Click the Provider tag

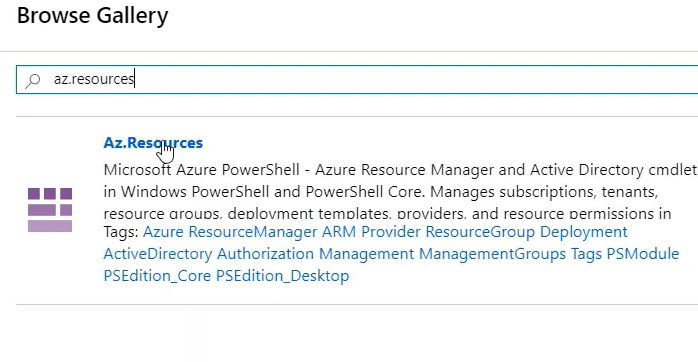(391, 232)
